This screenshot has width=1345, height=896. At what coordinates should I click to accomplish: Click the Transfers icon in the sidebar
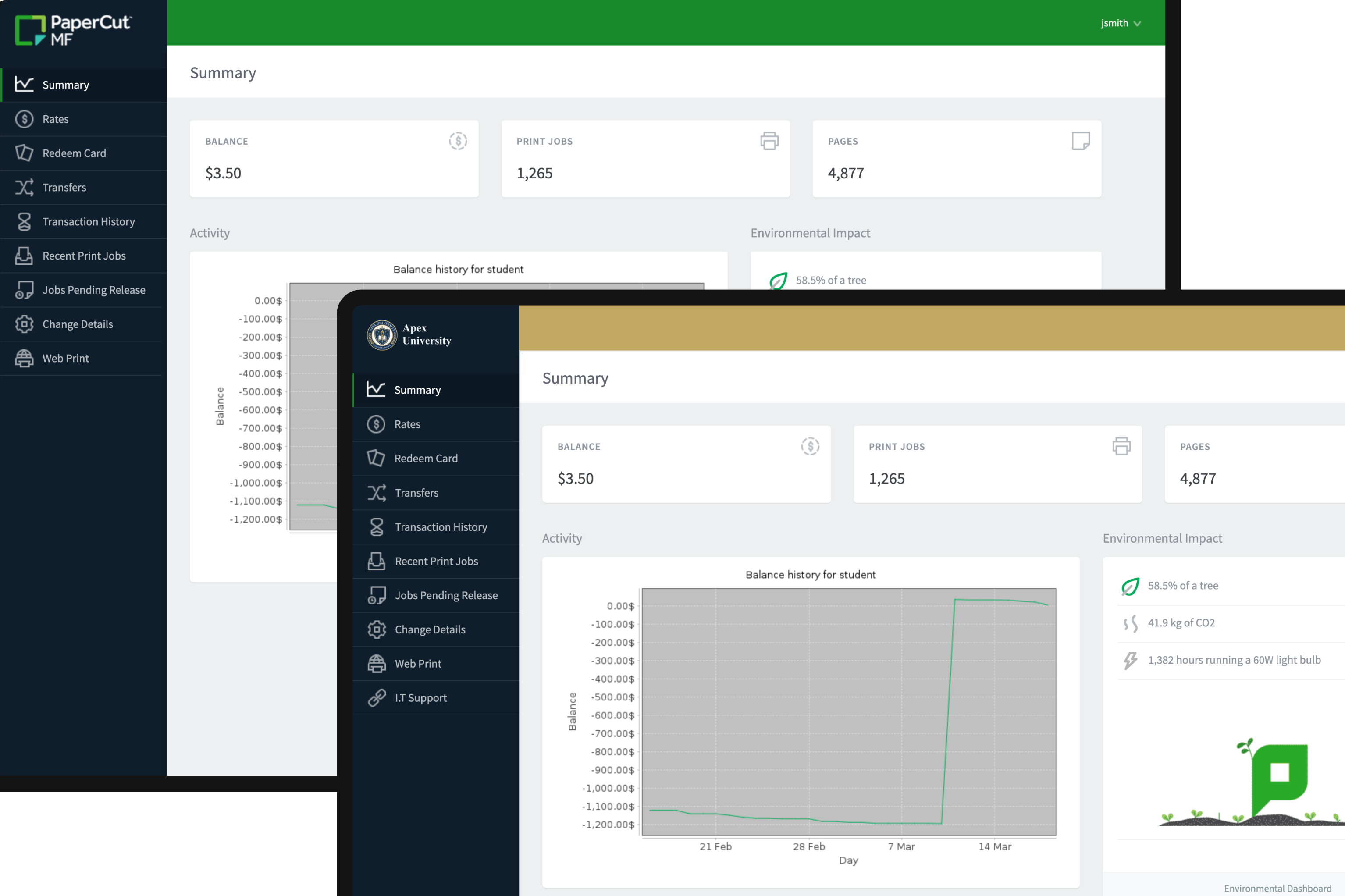tap(25, 187)
